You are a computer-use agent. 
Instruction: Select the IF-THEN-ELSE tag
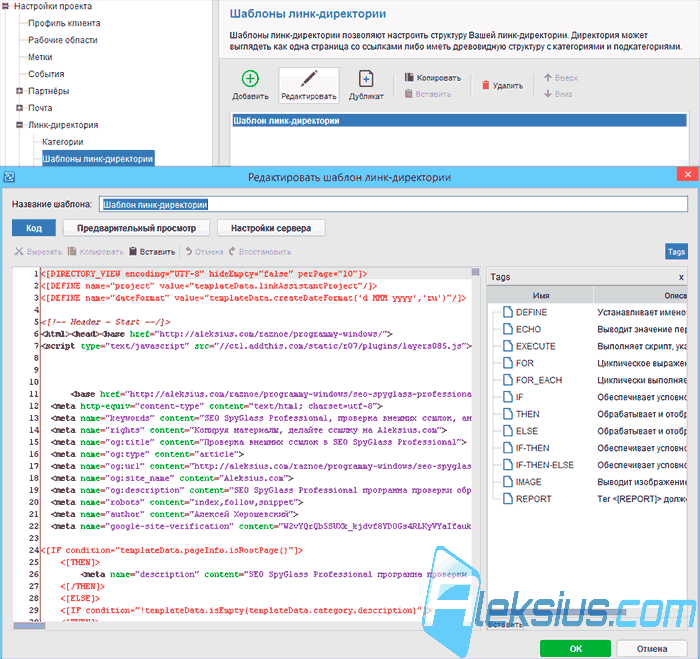544,465
